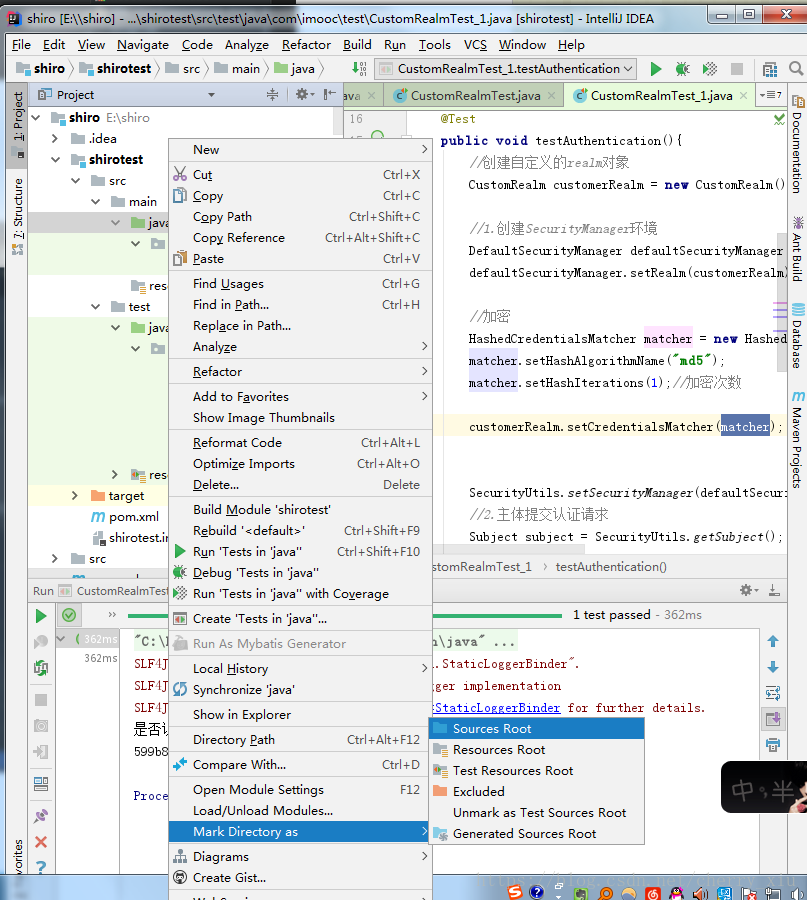Go to previous output up arrow
The image size is (807, 900).
pos(773,641)
